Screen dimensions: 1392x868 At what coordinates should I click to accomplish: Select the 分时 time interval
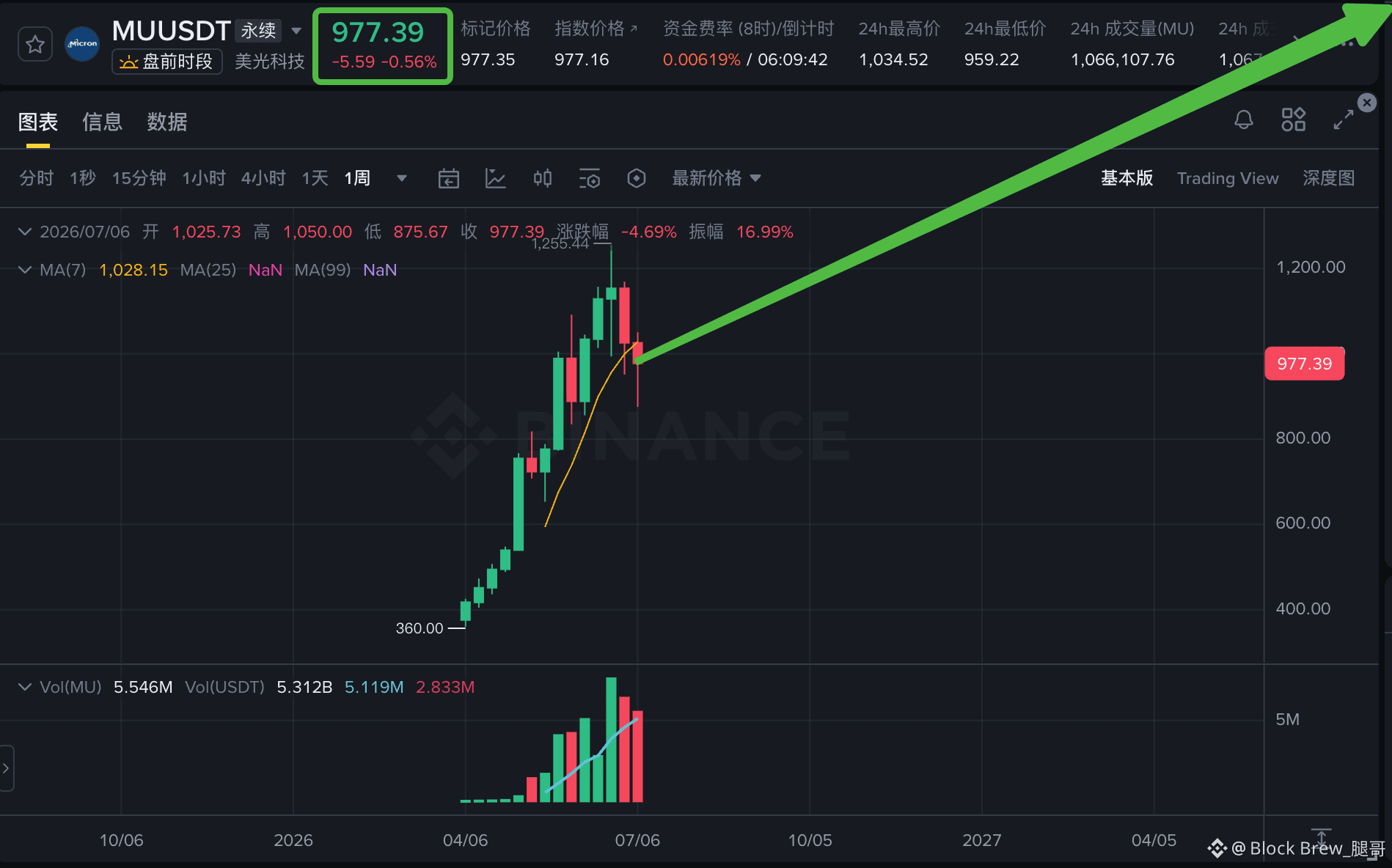[x=37, y=178]
